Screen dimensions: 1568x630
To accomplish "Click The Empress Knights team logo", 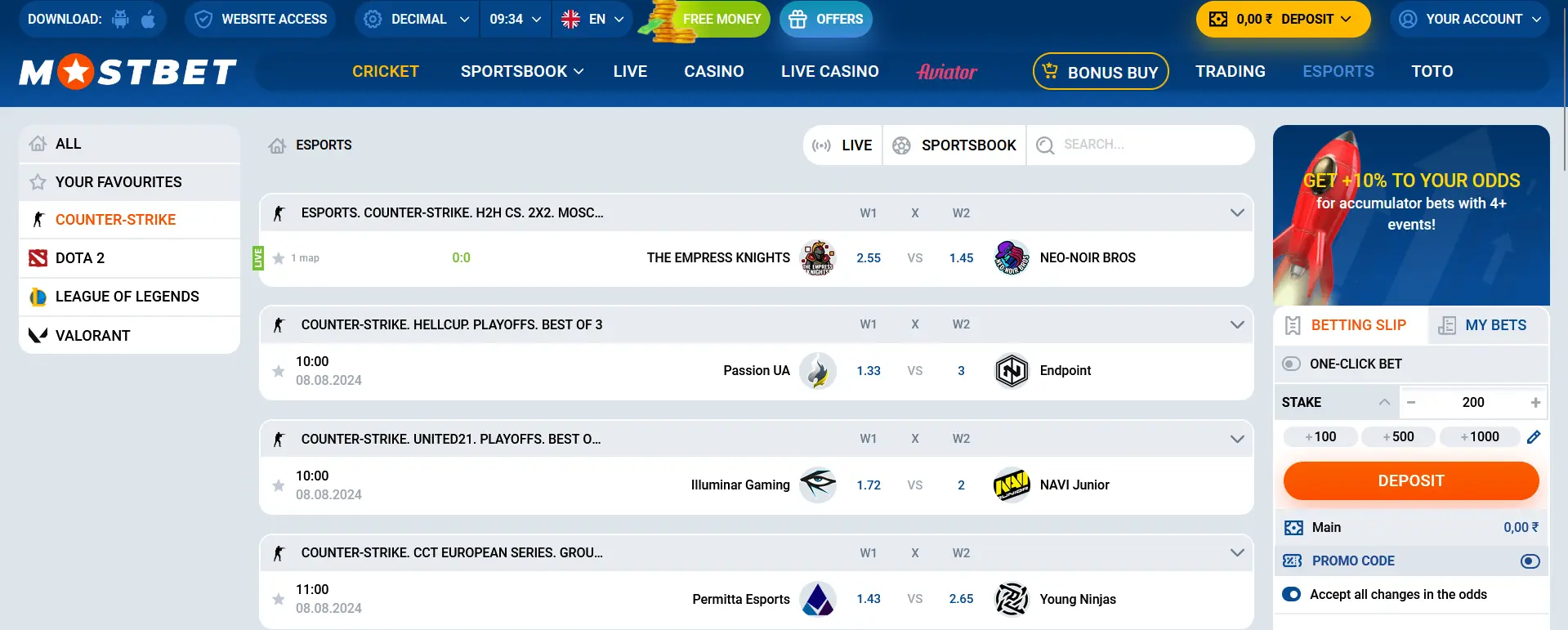I will [817, 257].
